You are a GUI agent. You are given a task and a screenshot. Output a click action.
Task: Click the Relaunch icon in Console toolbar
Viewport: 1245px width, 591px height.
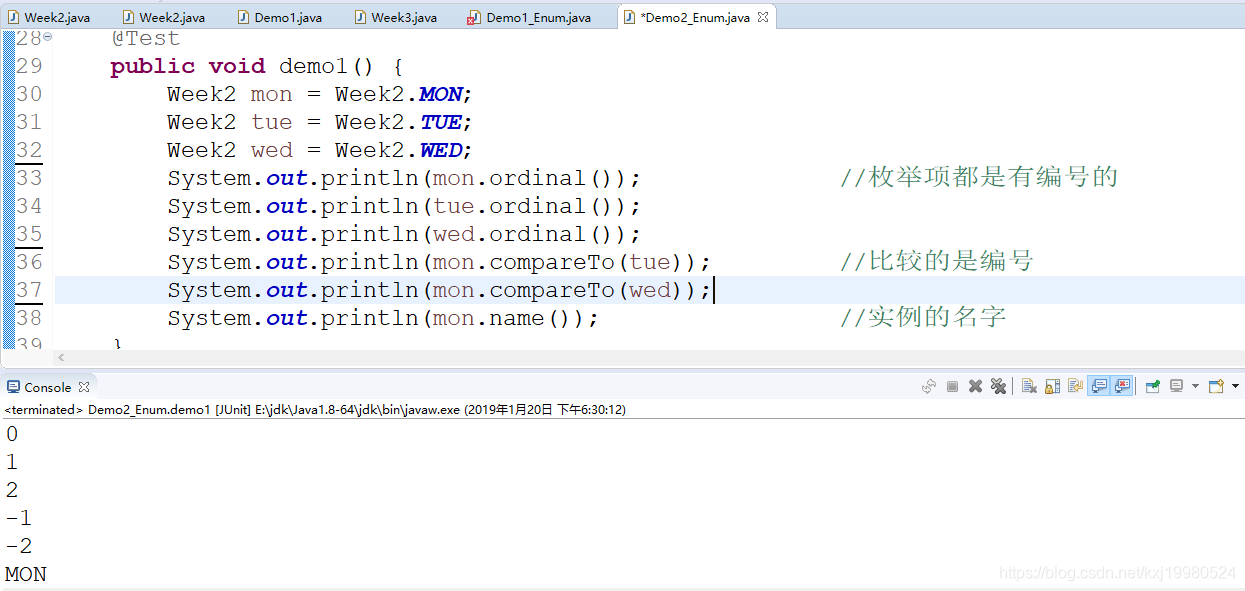point(929,386)
